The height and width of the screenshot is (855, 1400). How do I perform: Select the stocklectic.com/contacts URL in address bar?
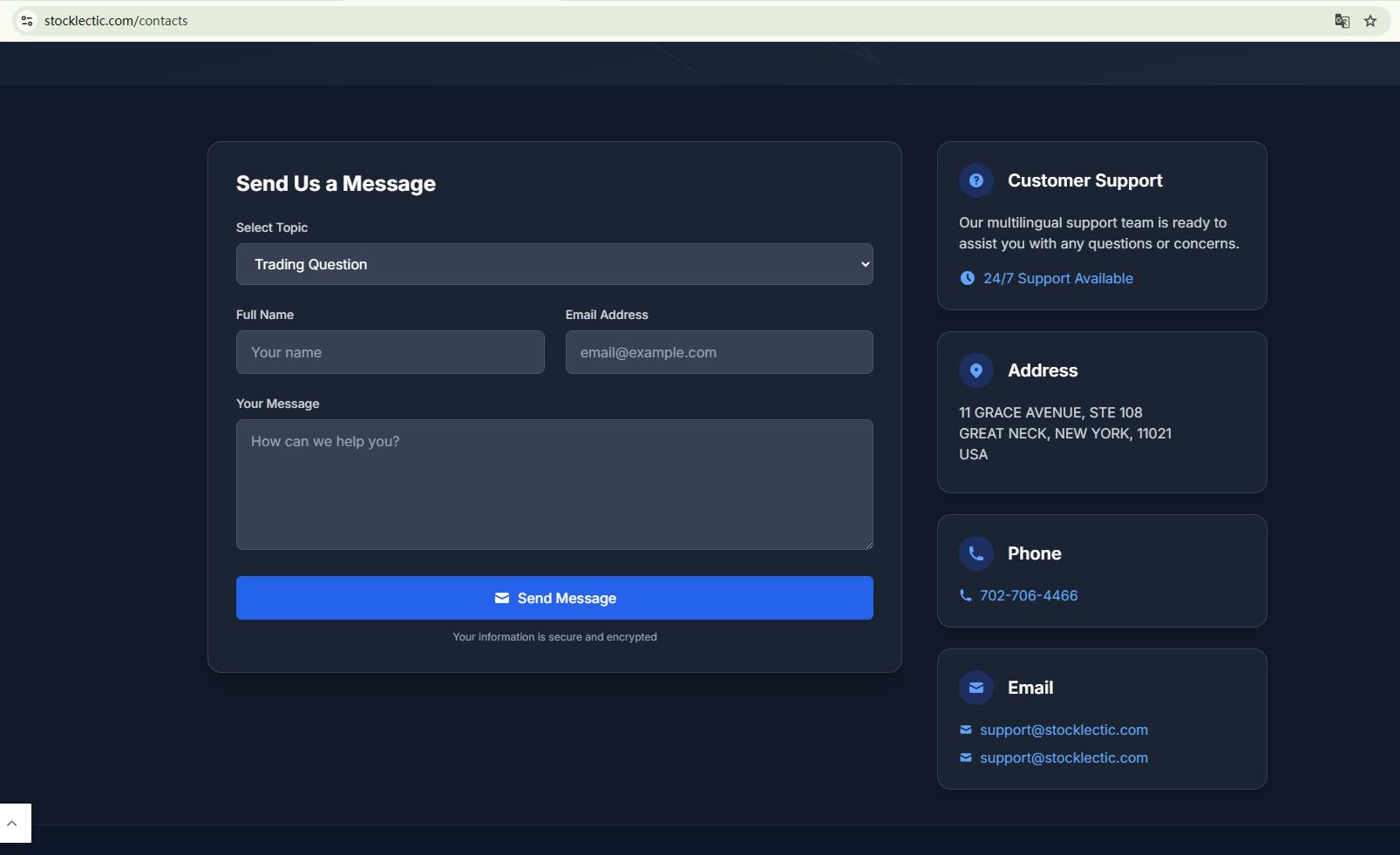click(116, 21)
